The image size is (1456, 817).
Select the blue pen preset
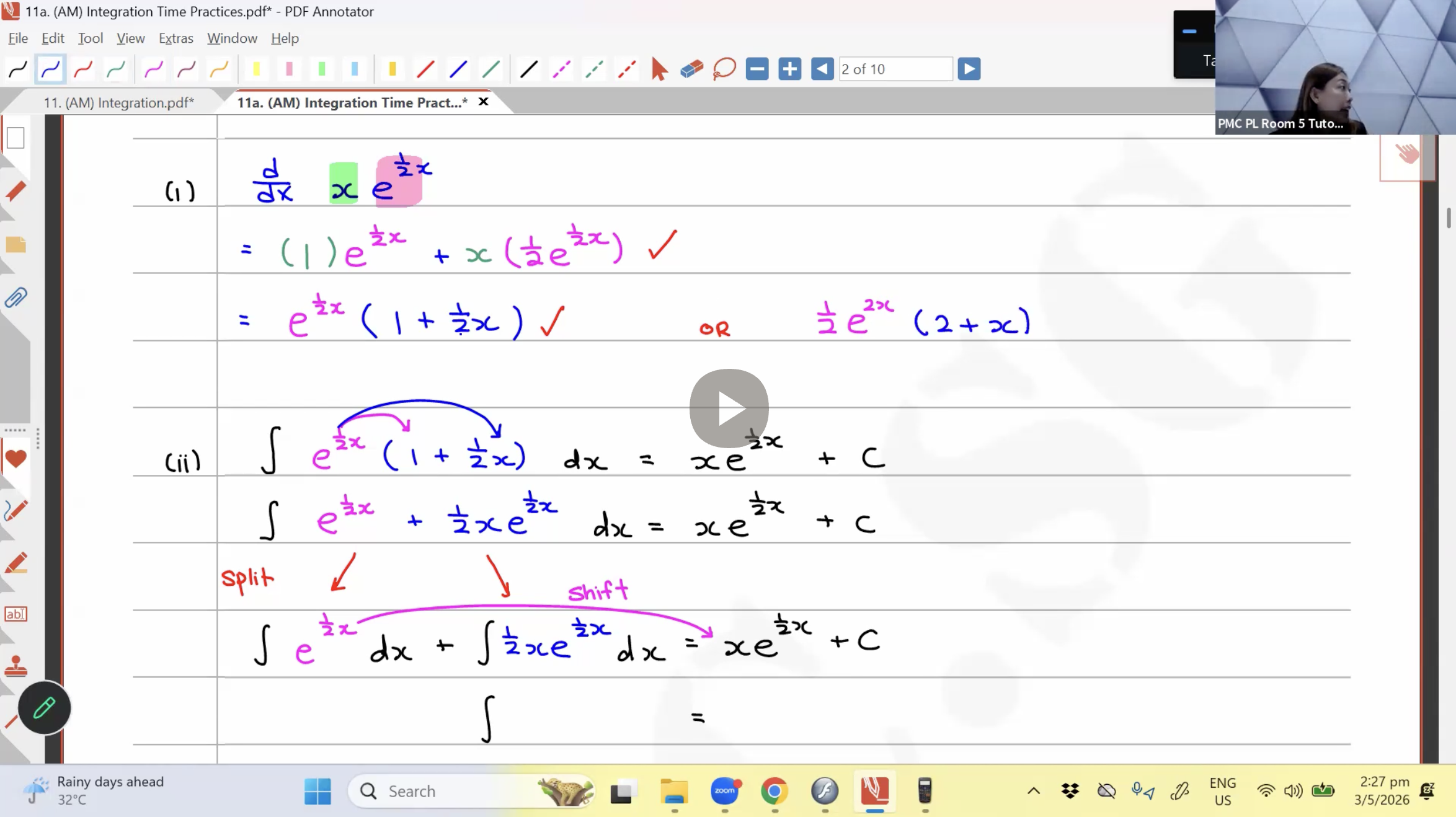click(50, 69)
